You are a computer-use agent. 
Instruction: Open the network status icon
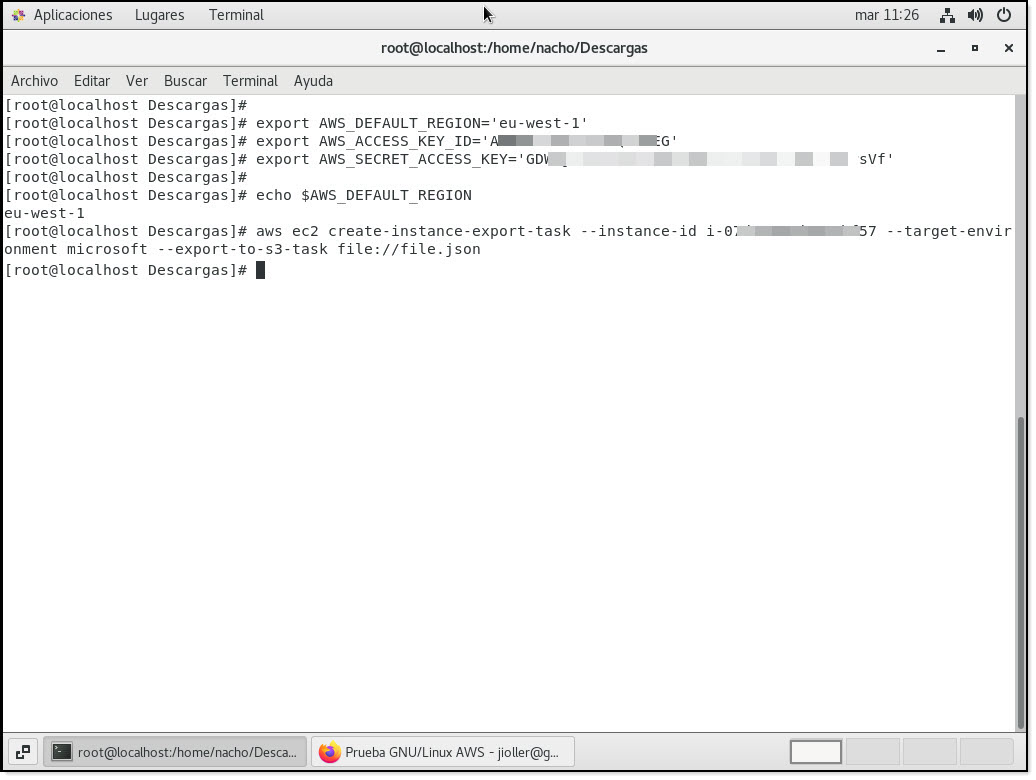pos(947,14)
